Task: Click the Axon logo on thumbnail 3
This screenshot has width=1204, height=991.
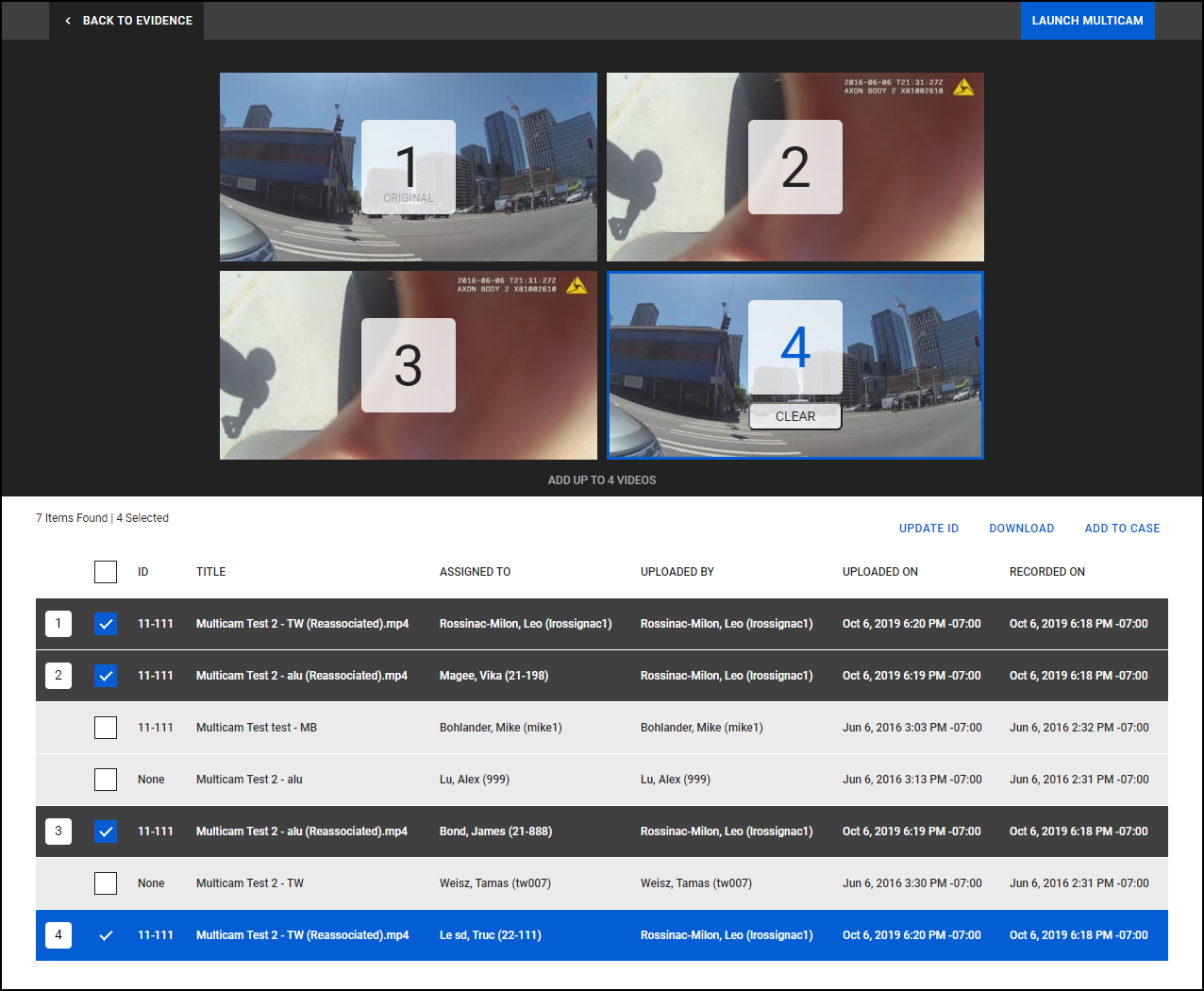Action: pos(577,286)
